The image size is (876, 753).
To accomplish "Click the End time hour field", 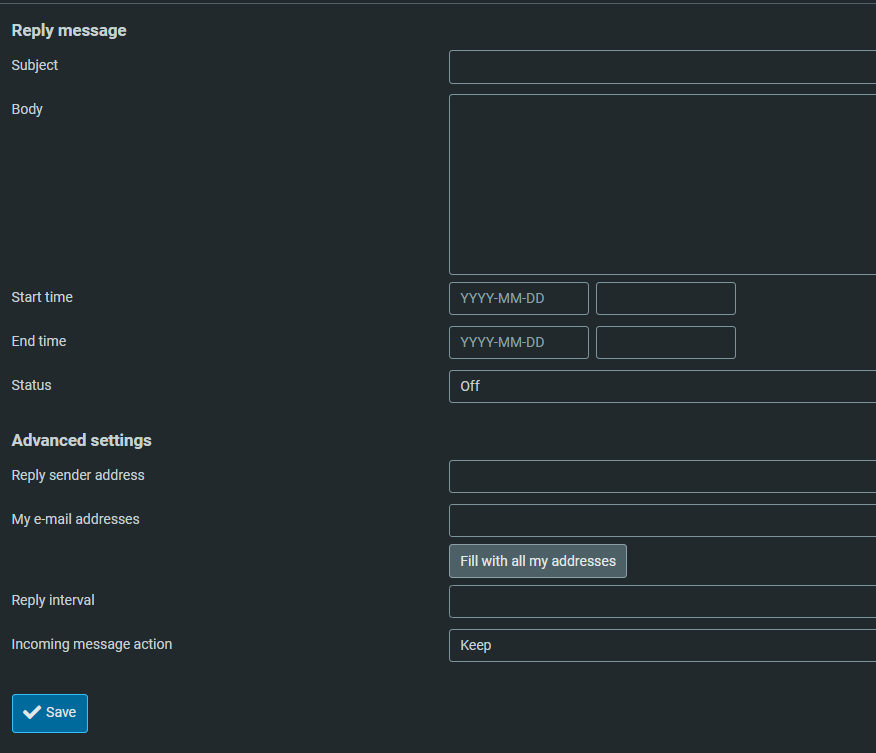I will 665,343.
